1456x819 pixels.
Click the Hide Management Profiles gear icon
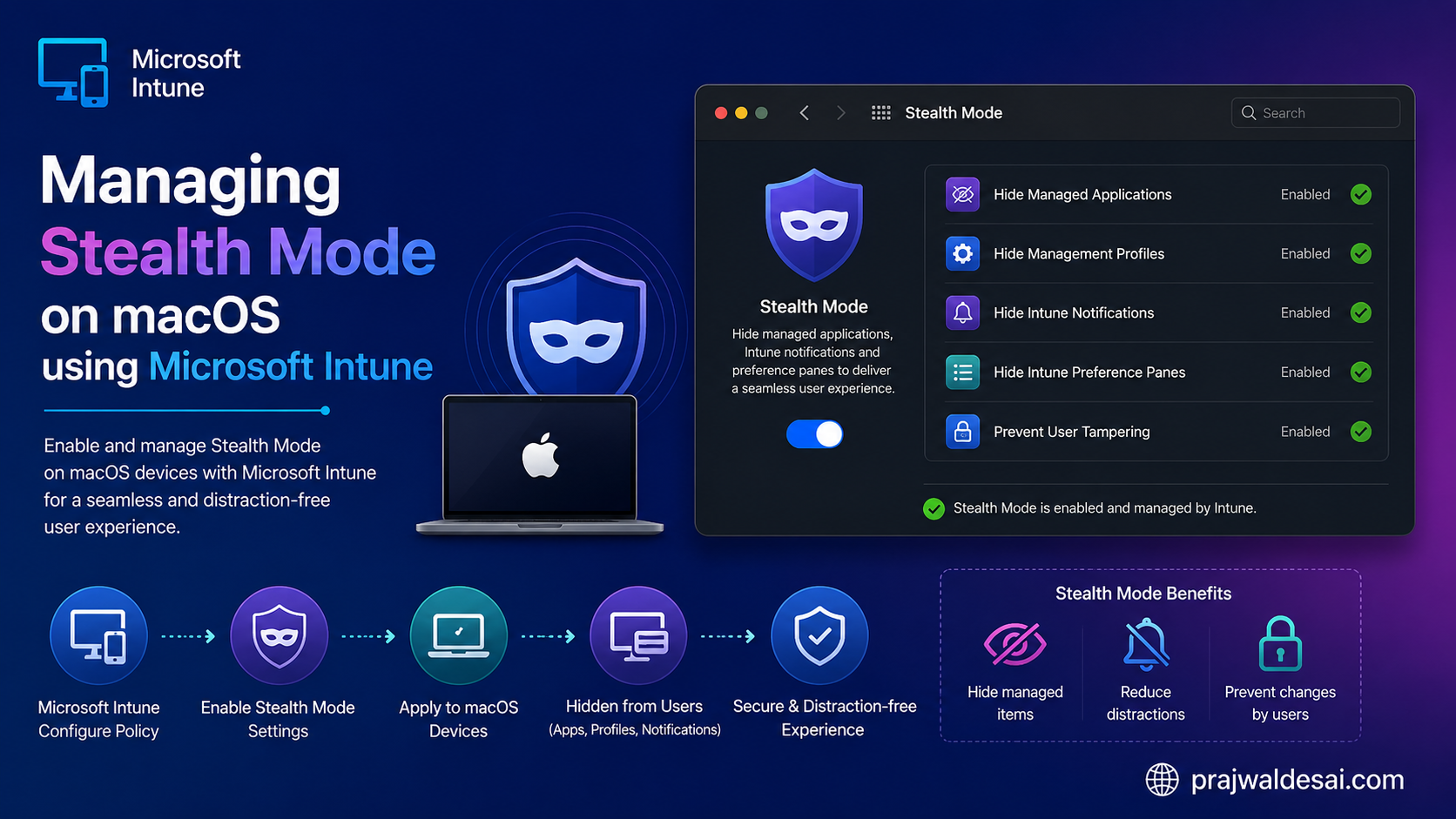click(962, 253)
